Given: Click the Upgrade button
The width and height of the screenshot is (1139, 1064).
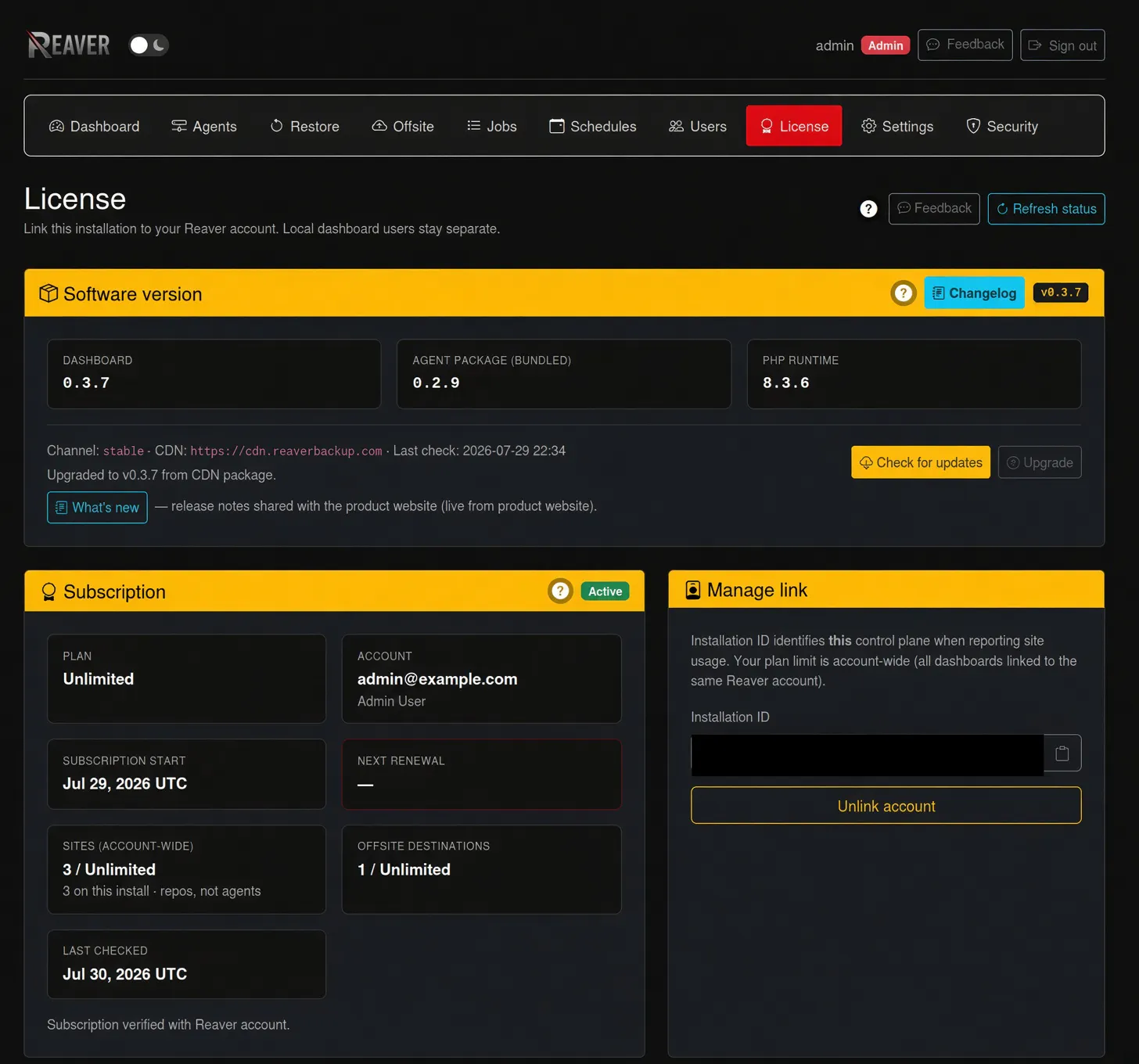Looking at the screenshot, I should pos(1040,462).
